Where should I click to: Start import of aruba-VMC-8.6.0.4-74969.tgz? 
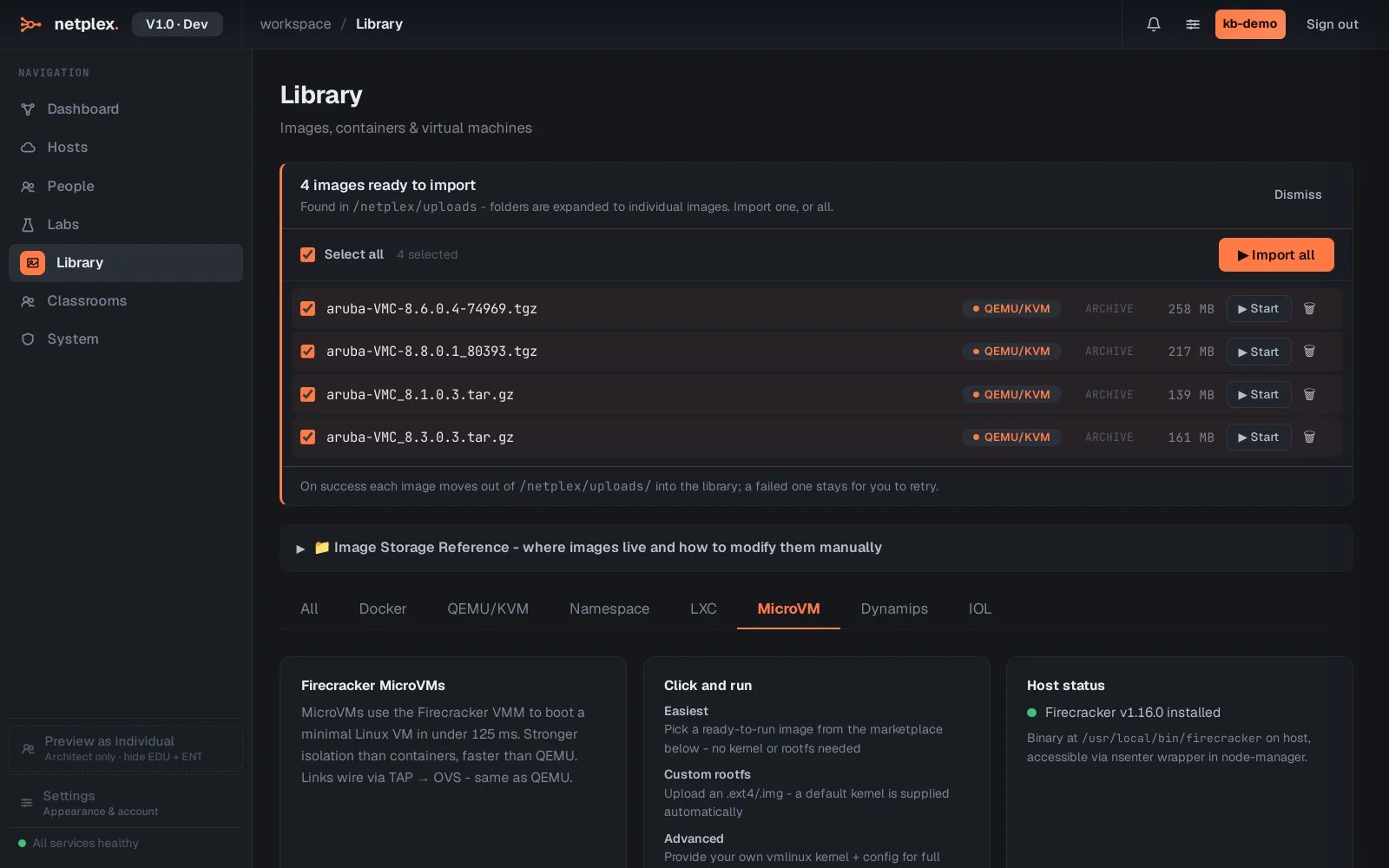(x=1259, y=309)
